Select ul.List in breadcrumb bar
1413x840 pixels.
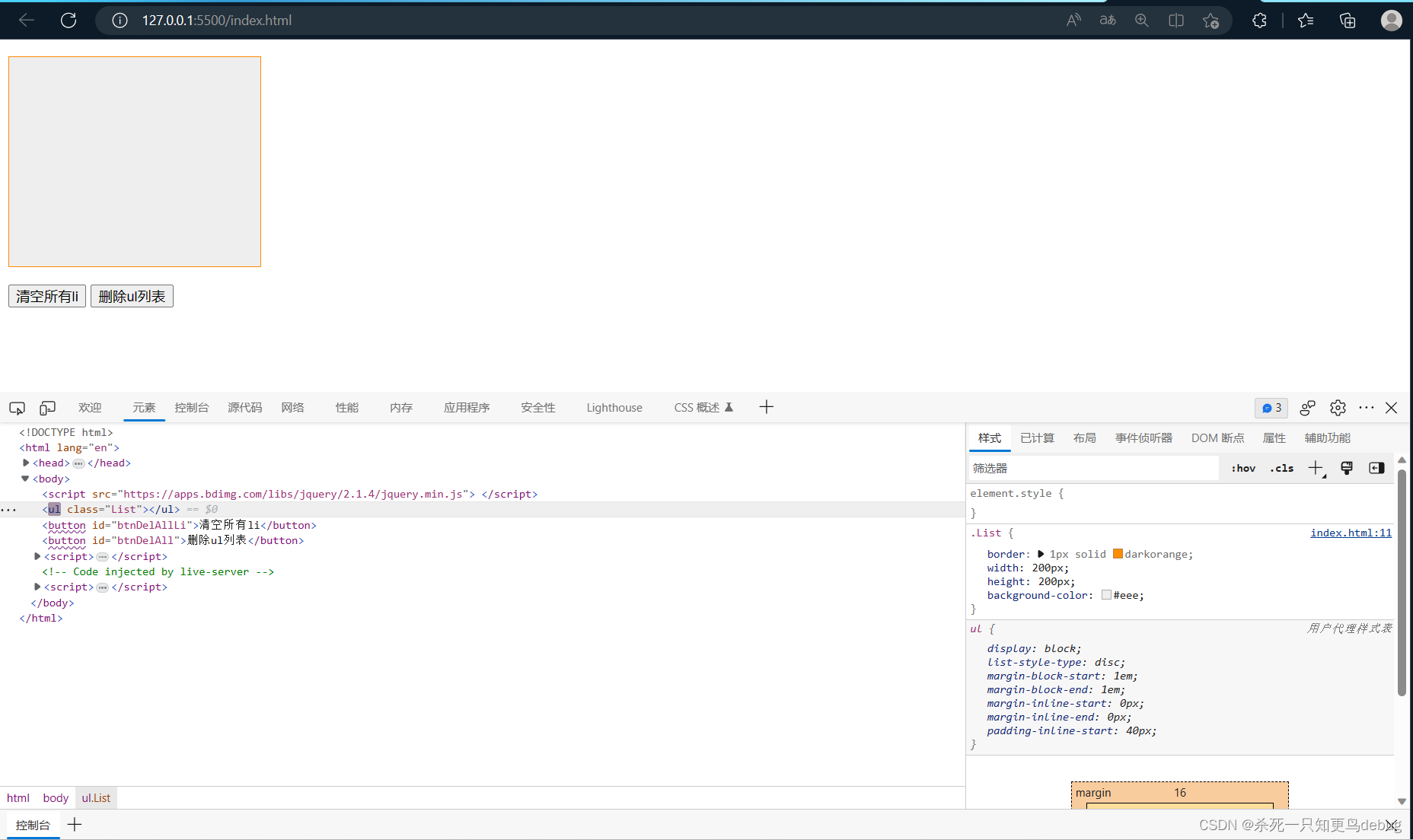coord(96,797)
